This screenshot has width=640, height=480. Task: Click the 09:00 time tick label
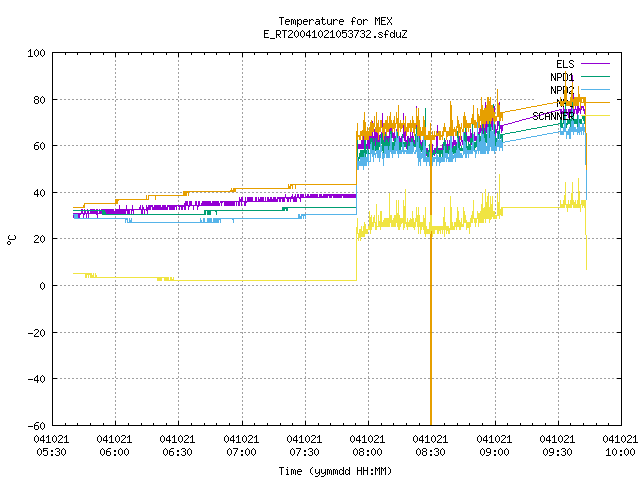tap(494, 452)
